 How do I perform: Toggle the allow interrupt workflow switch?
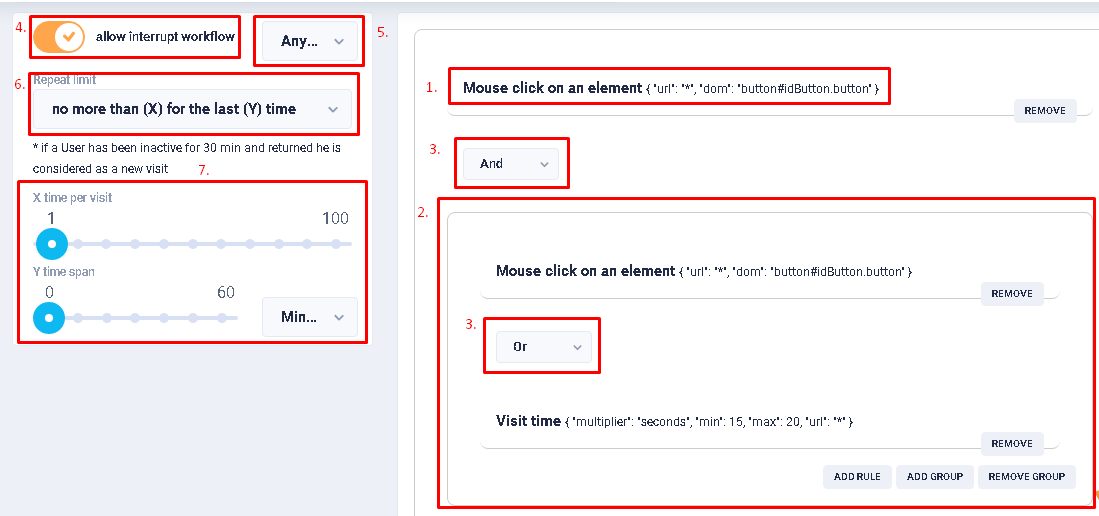tap(59, 37)
